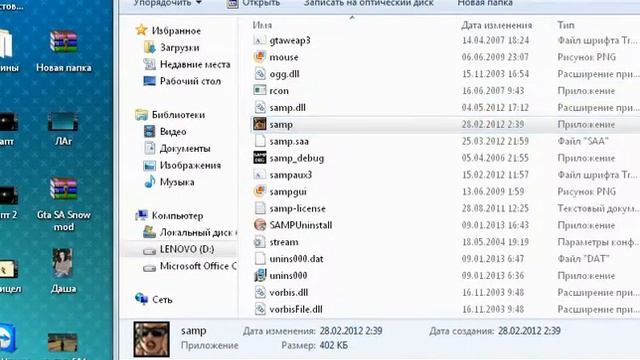Select the samp-license text document icon
640x360 pixels.
pyautogui.click(x=260, y=208)
